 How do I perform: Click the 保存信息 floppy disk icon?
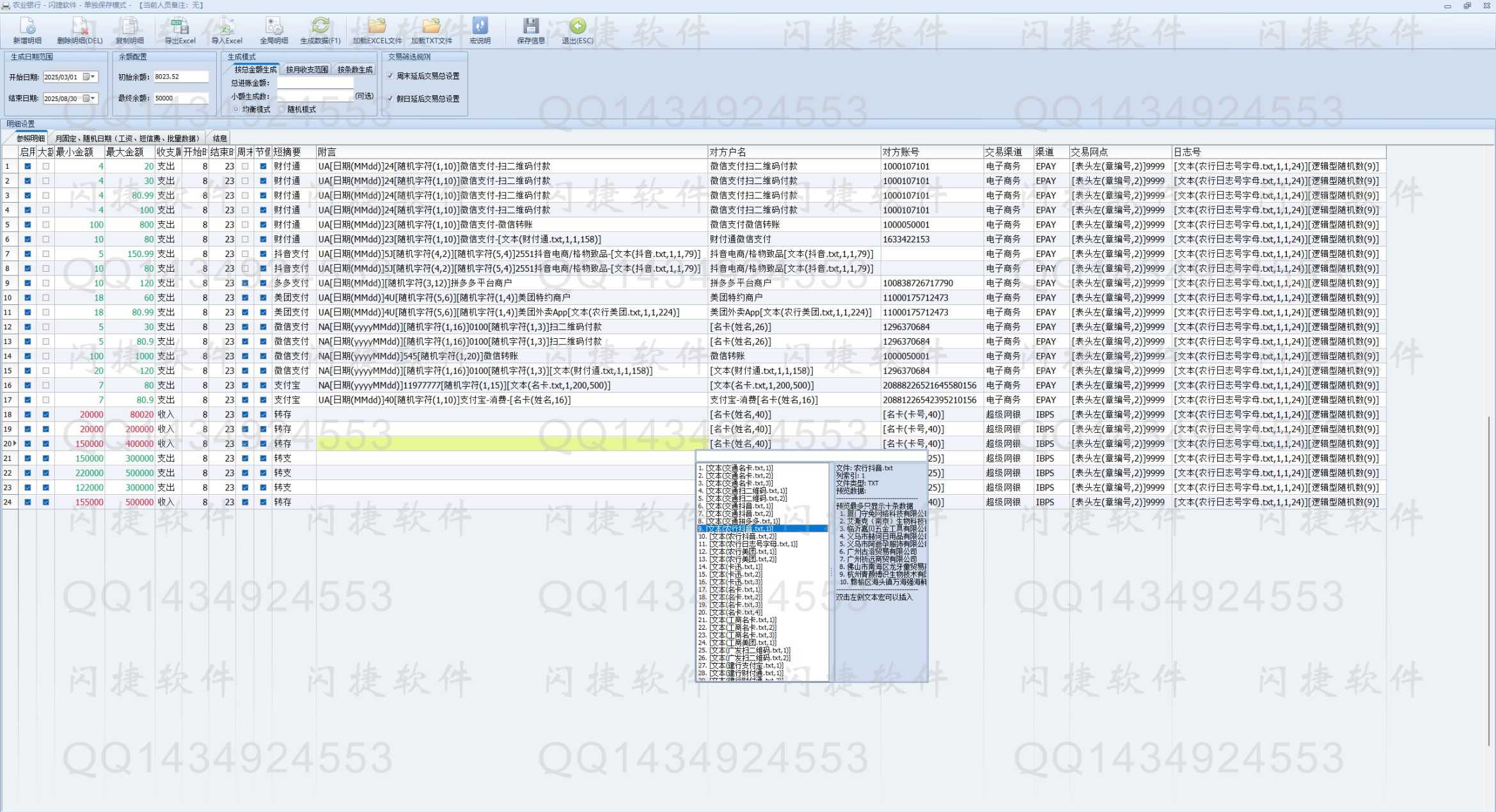click(x=531, y=26)
